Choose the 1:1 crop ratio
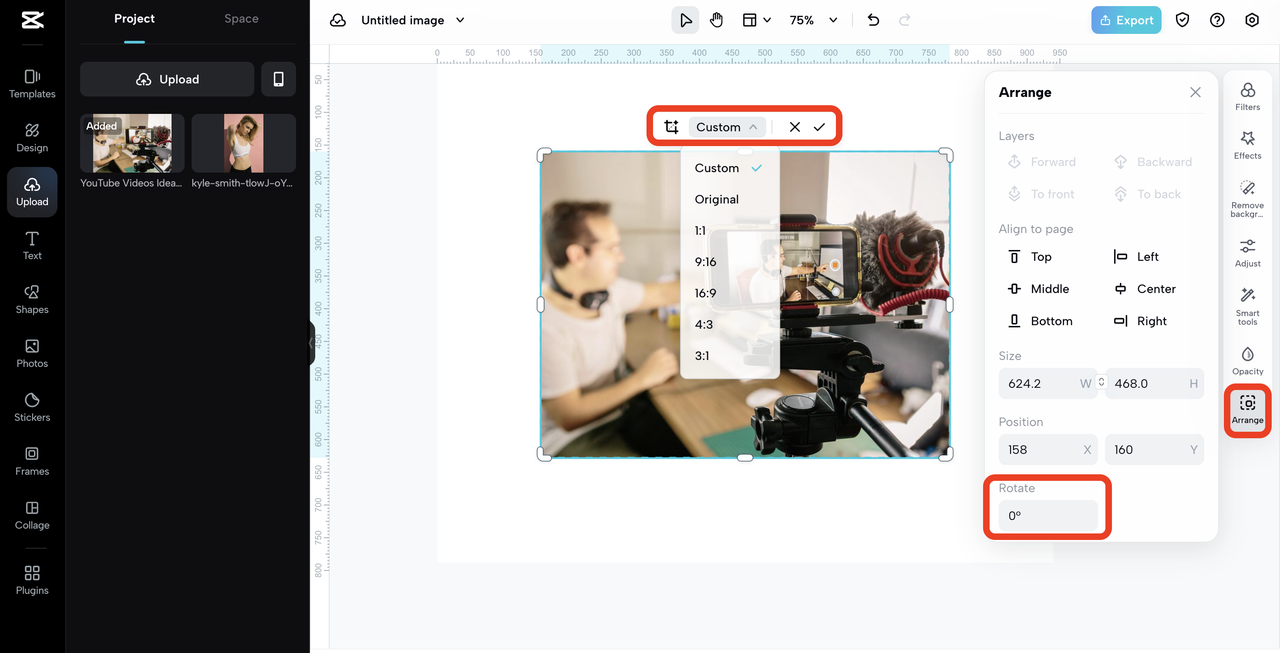Screen dimensions: 1280x653 click(729, 230)
